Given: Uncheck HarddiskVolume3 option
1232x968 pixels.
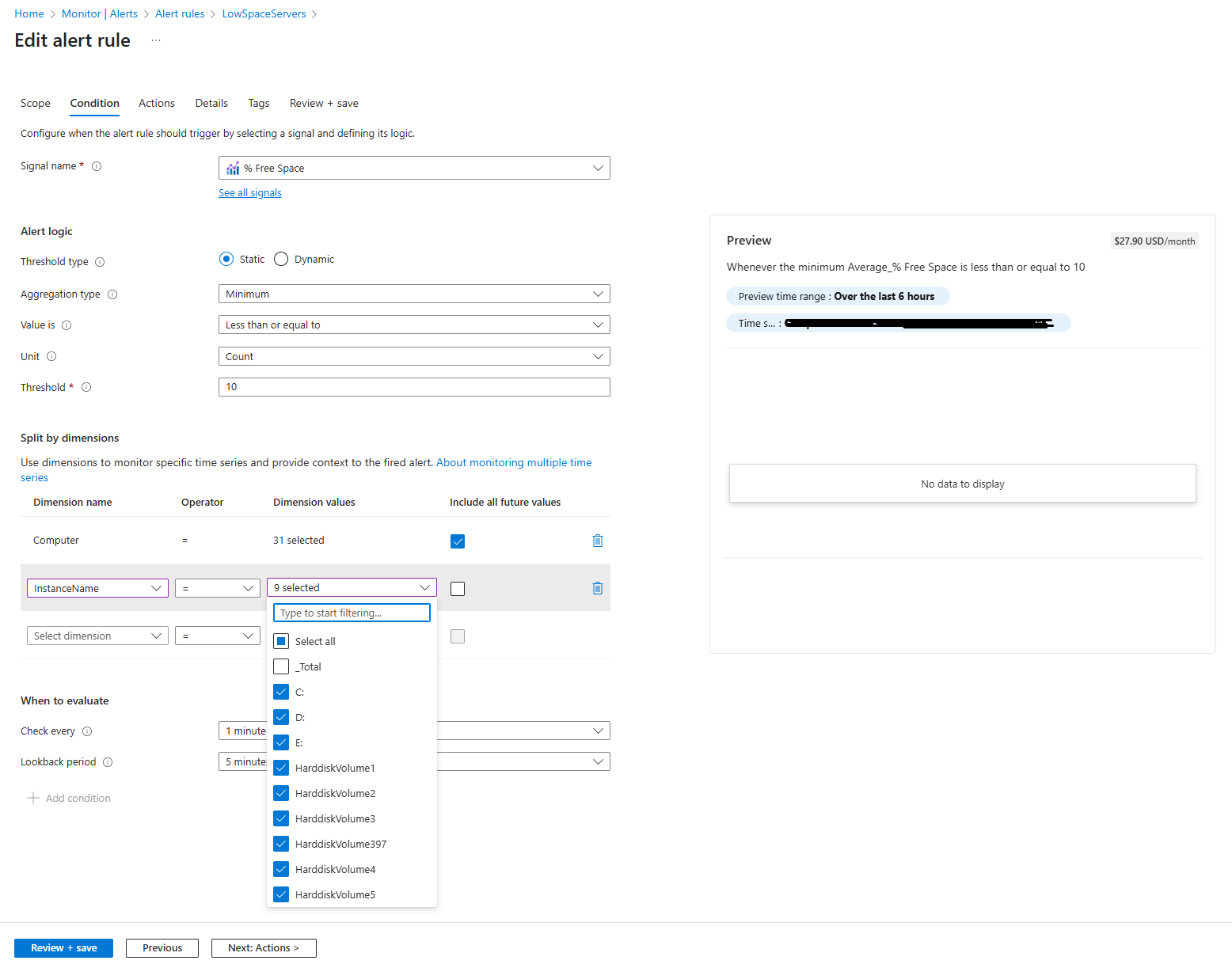Looking at the screenshot, I should point(281,818).
